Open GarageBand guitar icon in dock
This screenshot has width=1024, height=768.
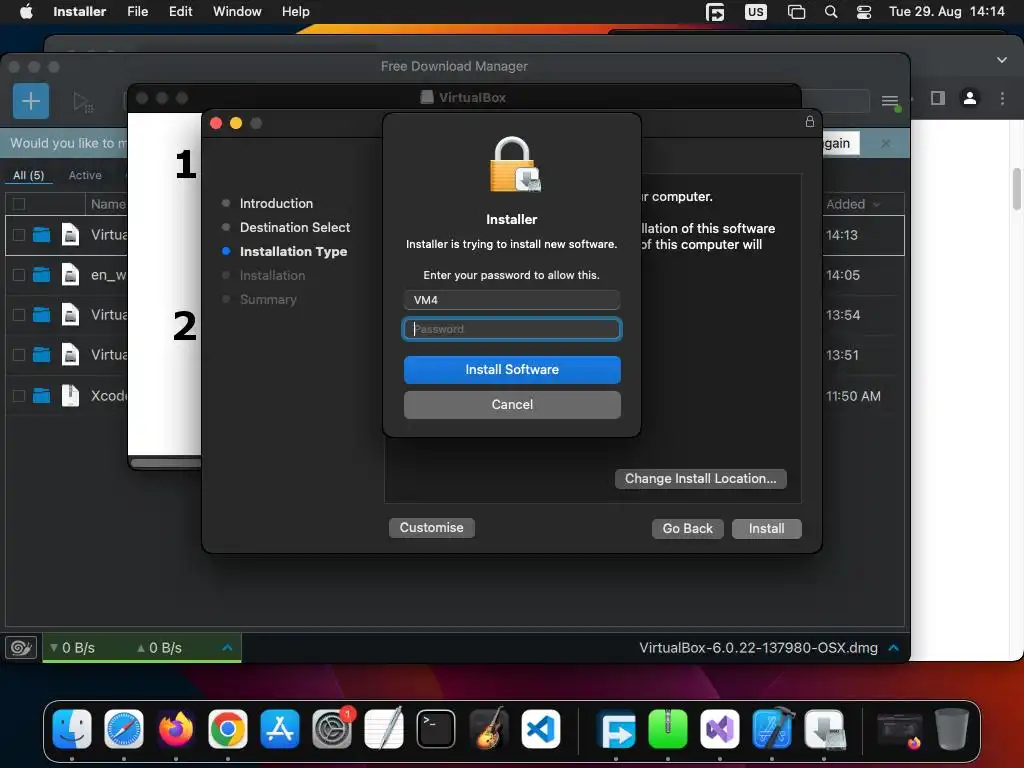tap(488, 729)
